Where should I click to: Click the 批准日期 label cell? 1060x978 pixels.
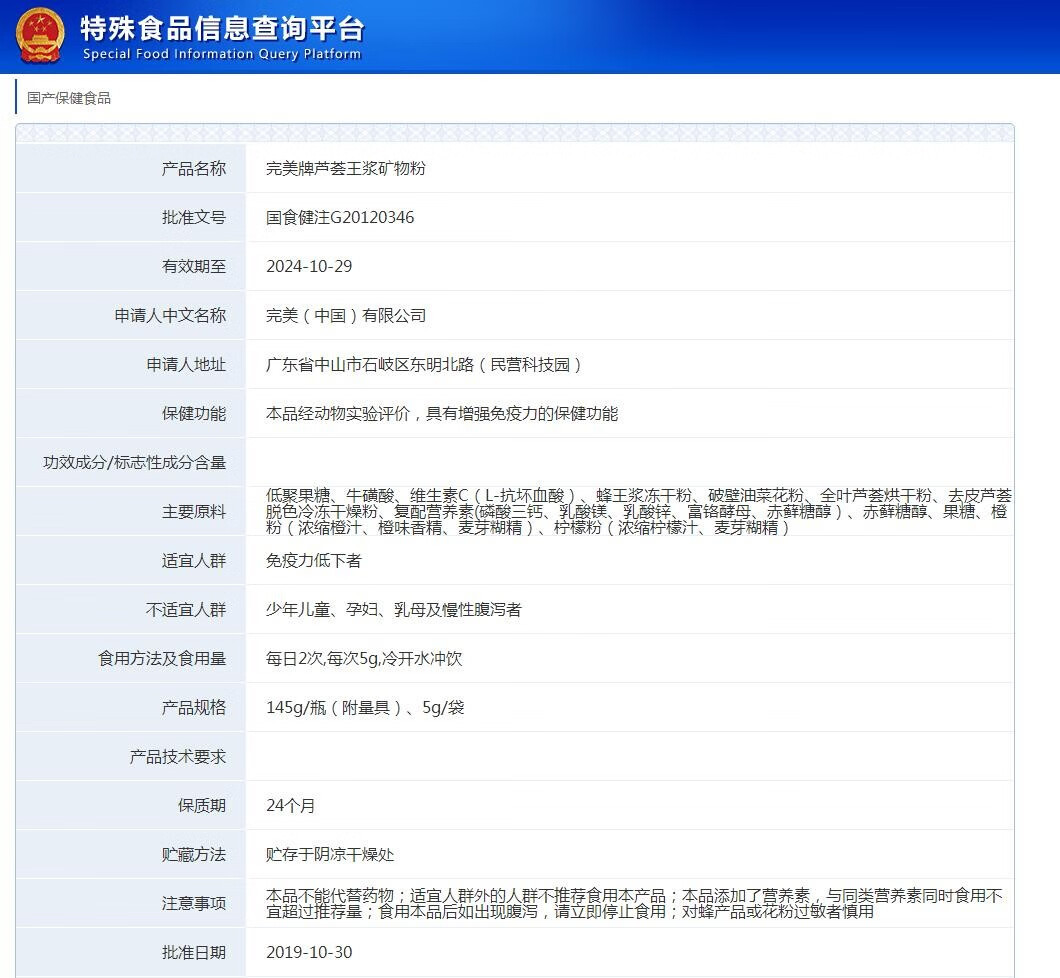pos(131,952)
